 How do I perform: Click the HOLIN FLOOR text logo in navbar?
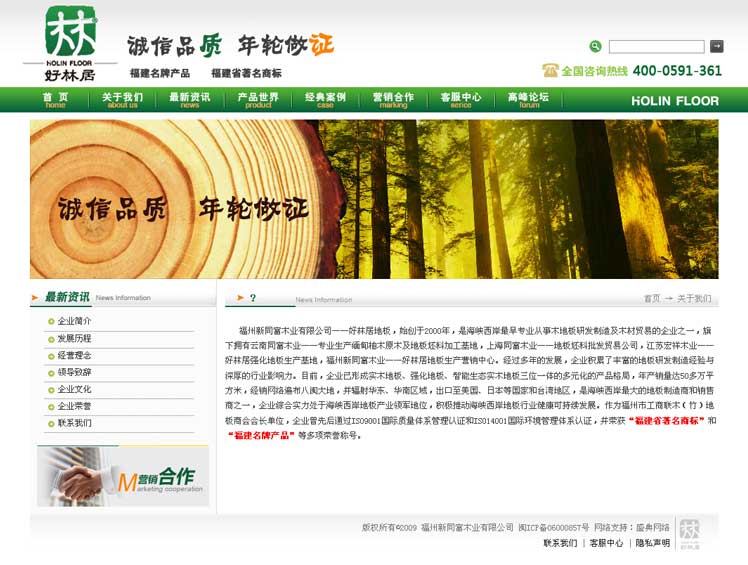click(x=674, y=100)
